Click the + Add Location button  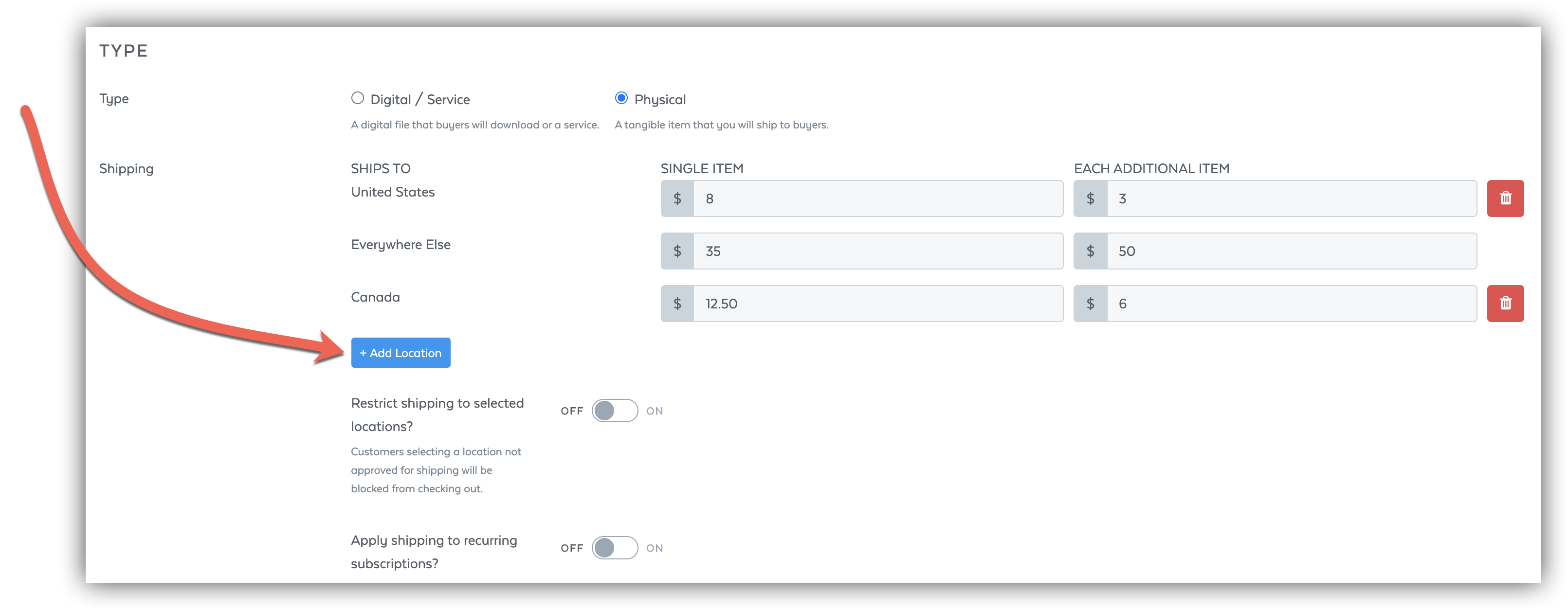401,352
